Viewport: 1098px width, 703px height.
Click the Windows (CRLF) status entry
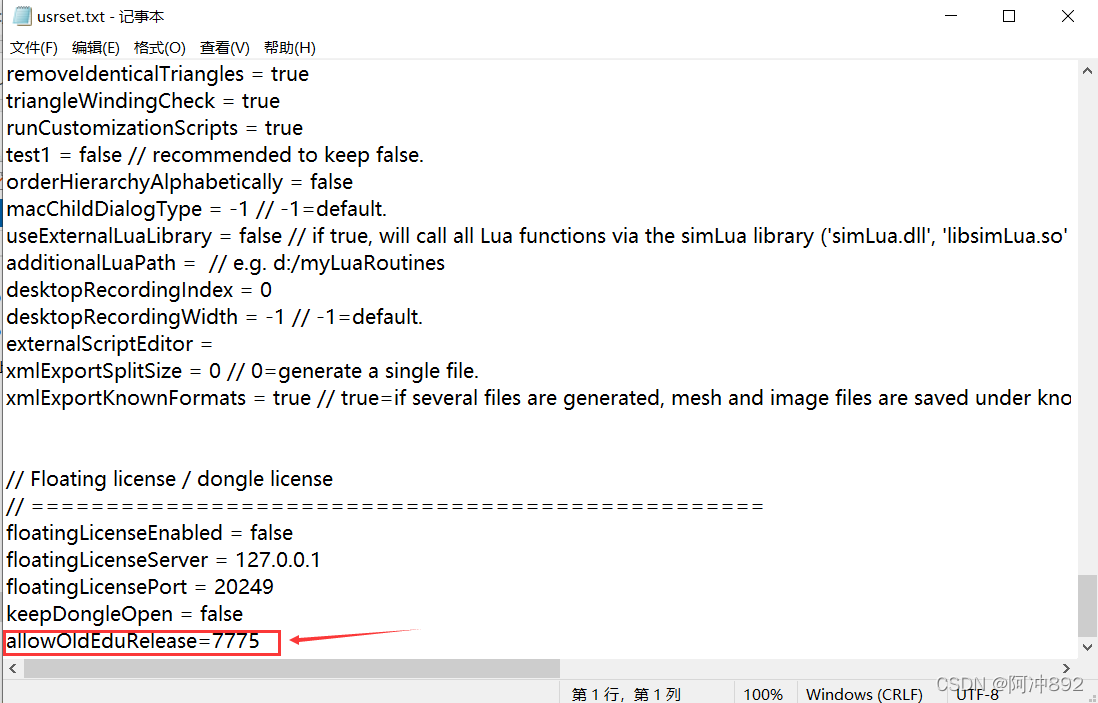point(864,694)
